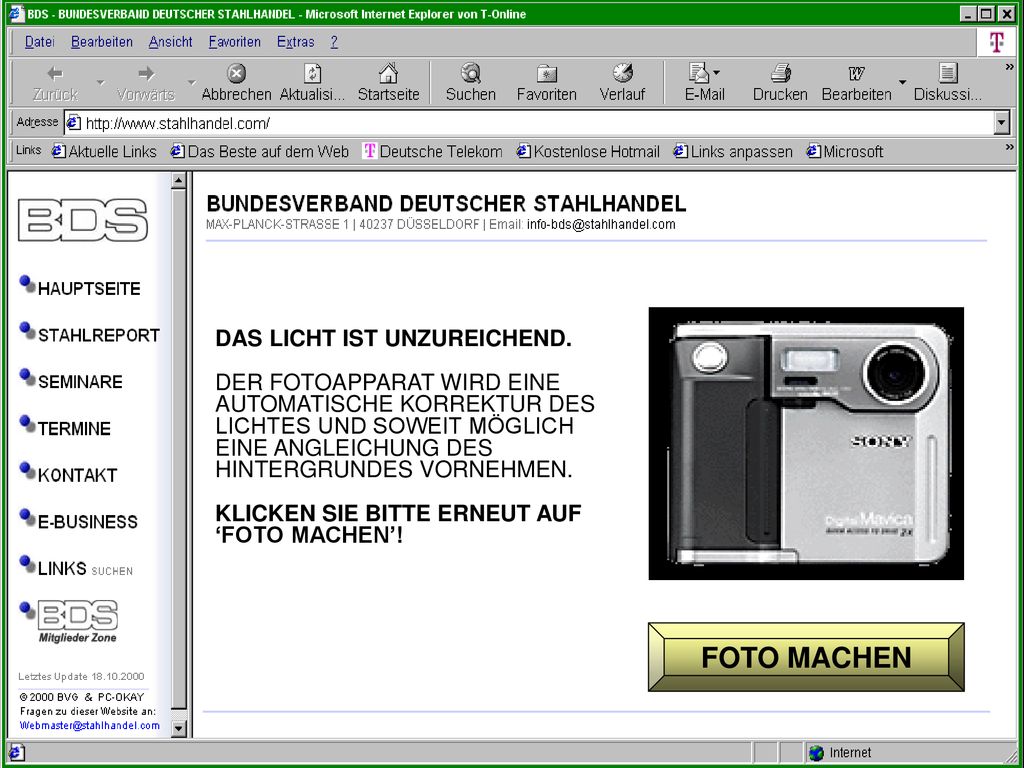Click the FOTO MACHEN button

click(806, 657)
